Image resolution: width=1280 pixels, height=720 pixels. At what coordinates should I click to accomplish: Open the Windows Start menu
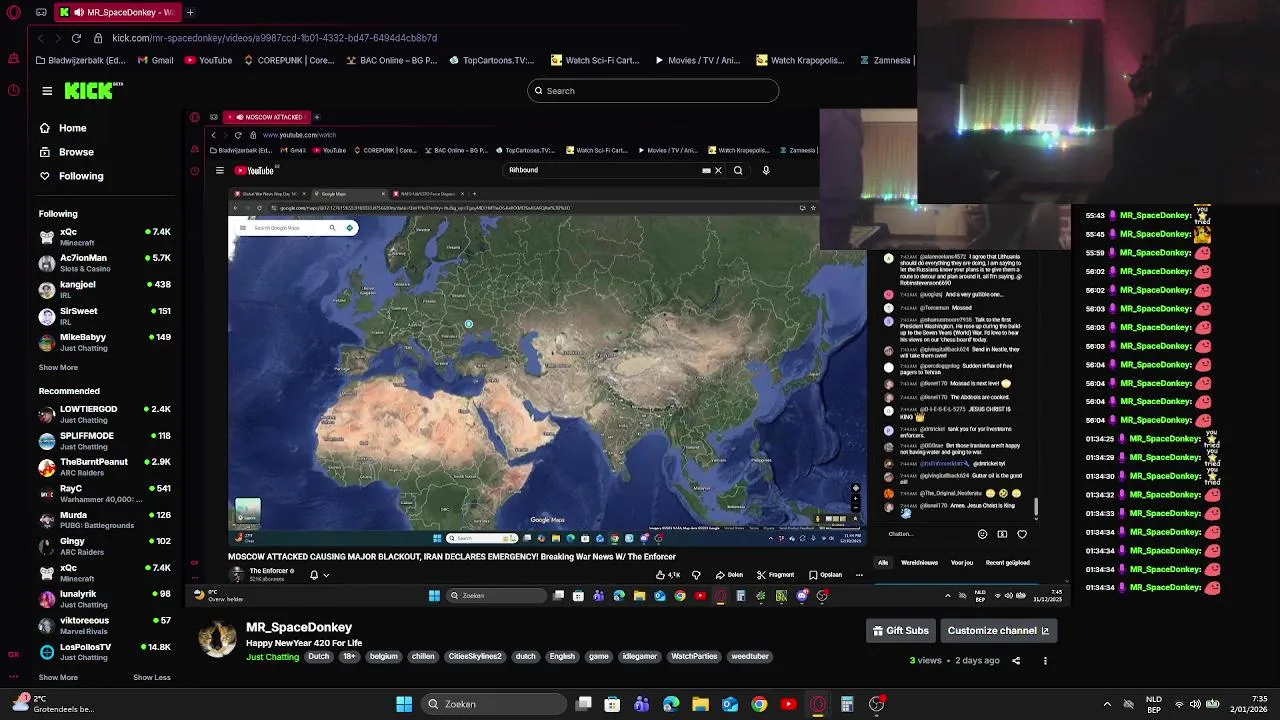(x=404, y=704)
